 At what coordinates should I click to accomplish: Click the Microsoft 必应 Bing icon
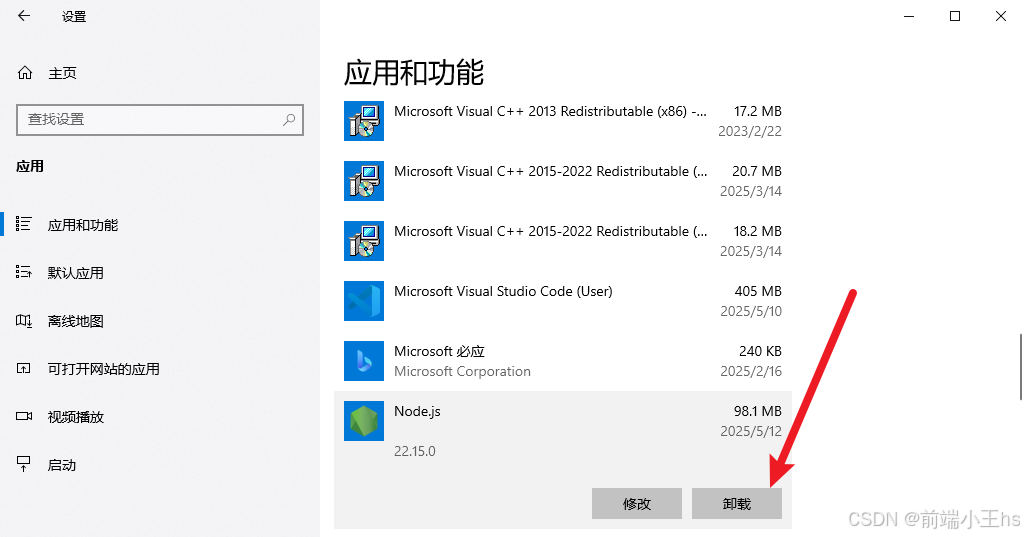pos(364,361)
